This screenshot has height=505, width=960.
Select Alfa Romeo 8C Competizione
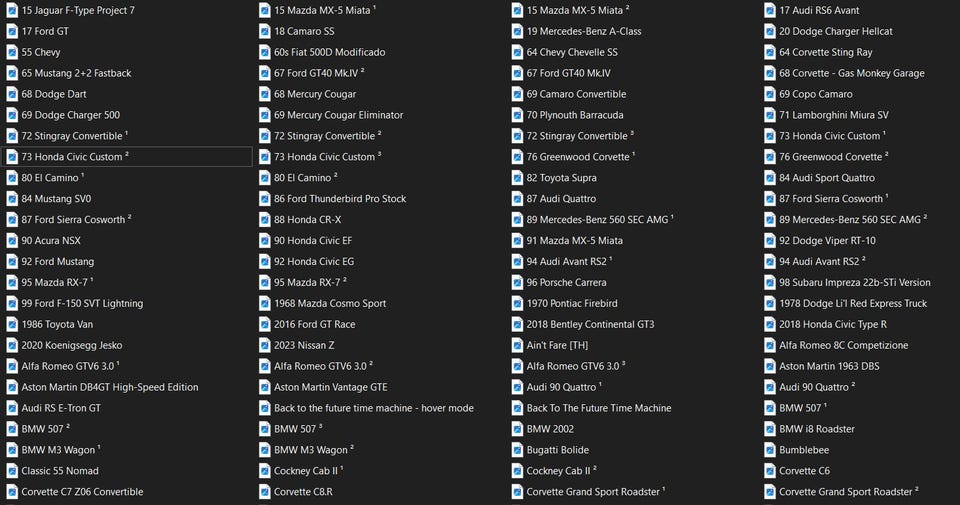coord(844,345)
